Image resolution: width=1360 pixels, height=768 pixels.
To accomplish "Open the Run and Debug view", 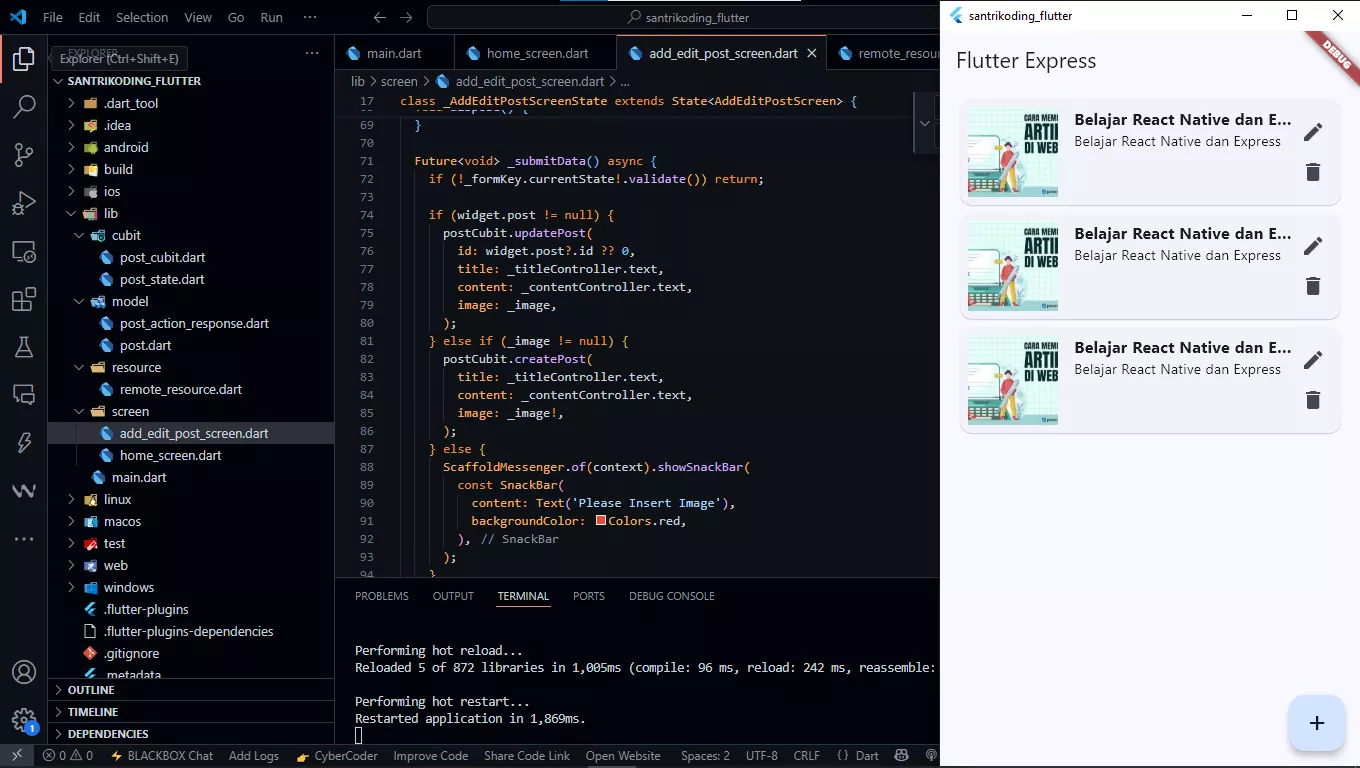I will 24,203.
